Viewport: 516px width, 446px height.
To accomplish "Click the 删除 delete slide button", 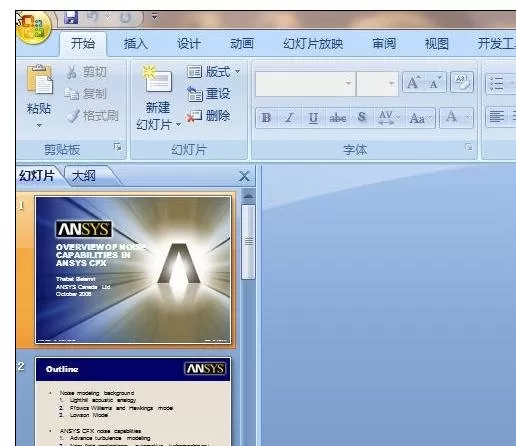I will [209, 116].
